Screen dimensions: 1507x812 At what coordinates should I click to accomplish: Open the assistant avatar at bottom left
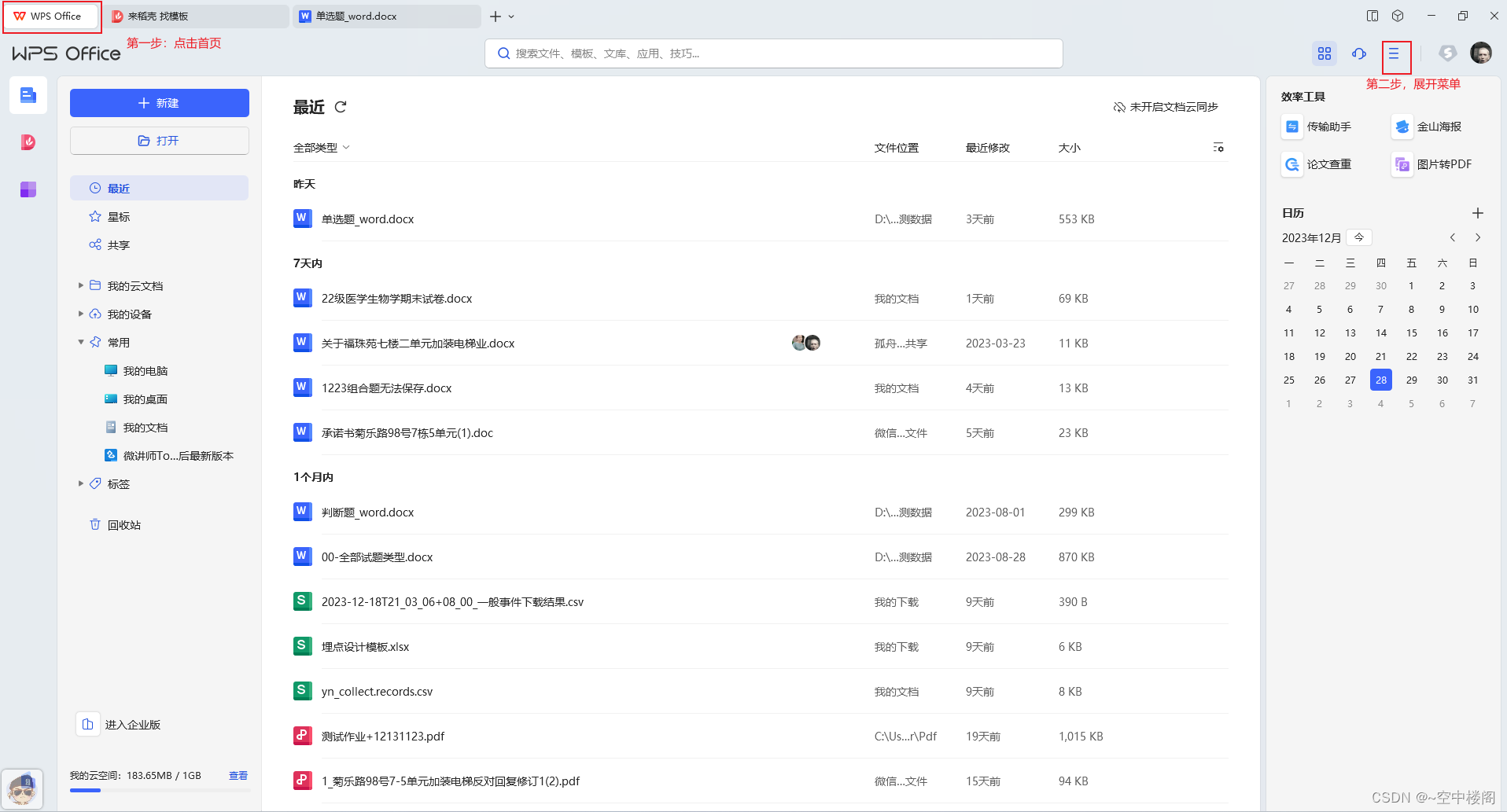point(22,788)
